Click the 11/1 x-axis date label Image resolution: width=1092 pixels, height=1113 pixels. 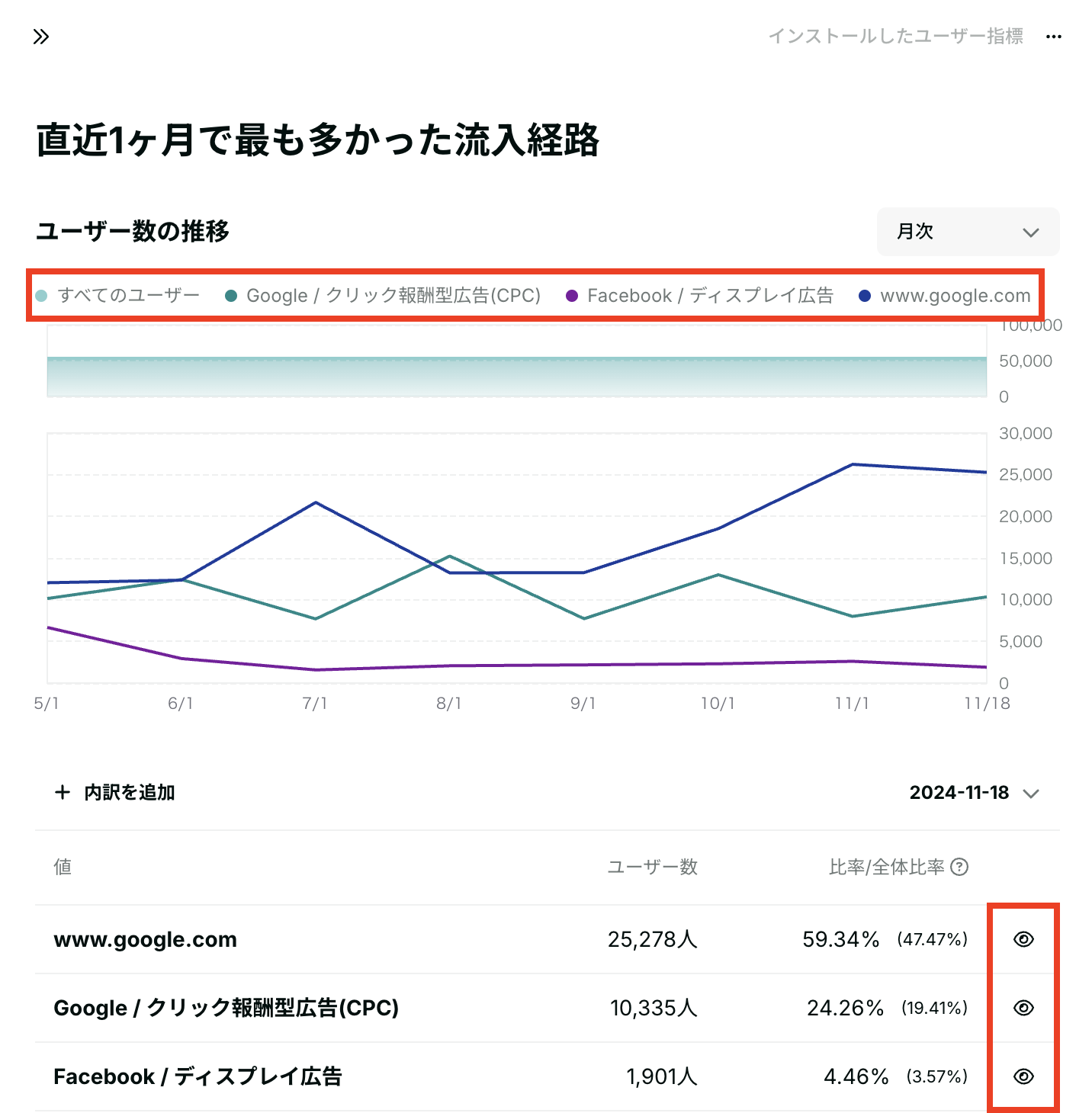tap(852, 704)
